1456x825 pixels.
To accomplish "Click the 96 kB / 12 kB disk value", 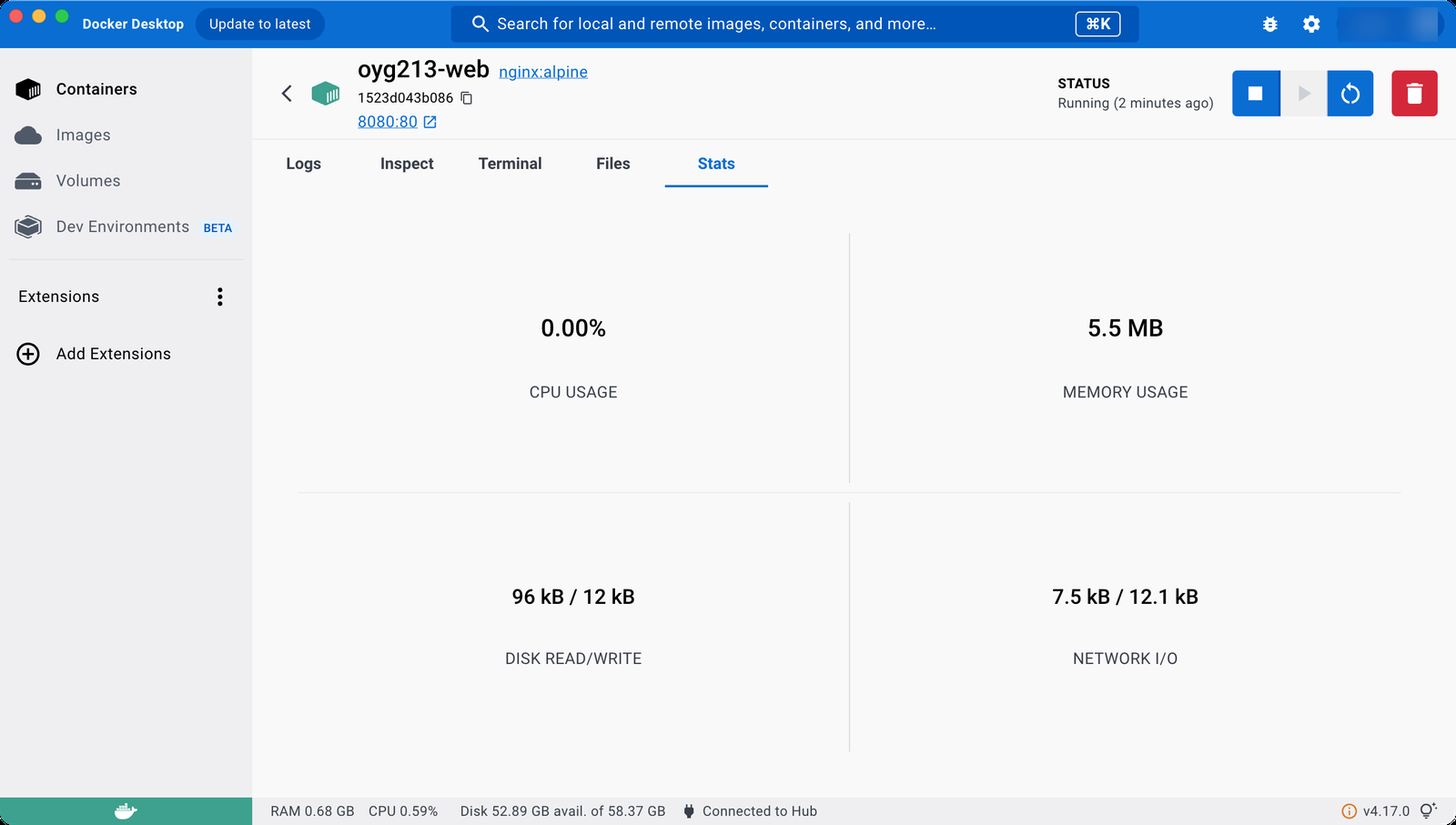I will [573, 597].
